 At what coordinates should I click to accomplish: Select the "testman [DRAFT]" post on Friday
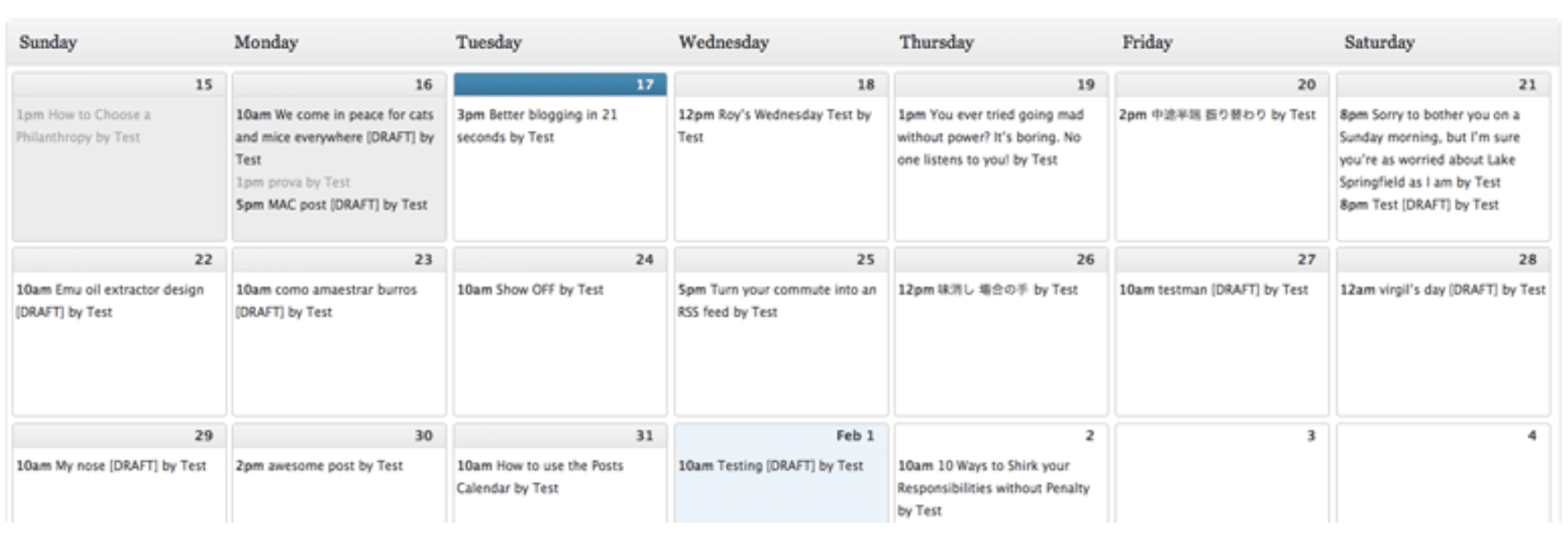click(x=1213, y=290)
